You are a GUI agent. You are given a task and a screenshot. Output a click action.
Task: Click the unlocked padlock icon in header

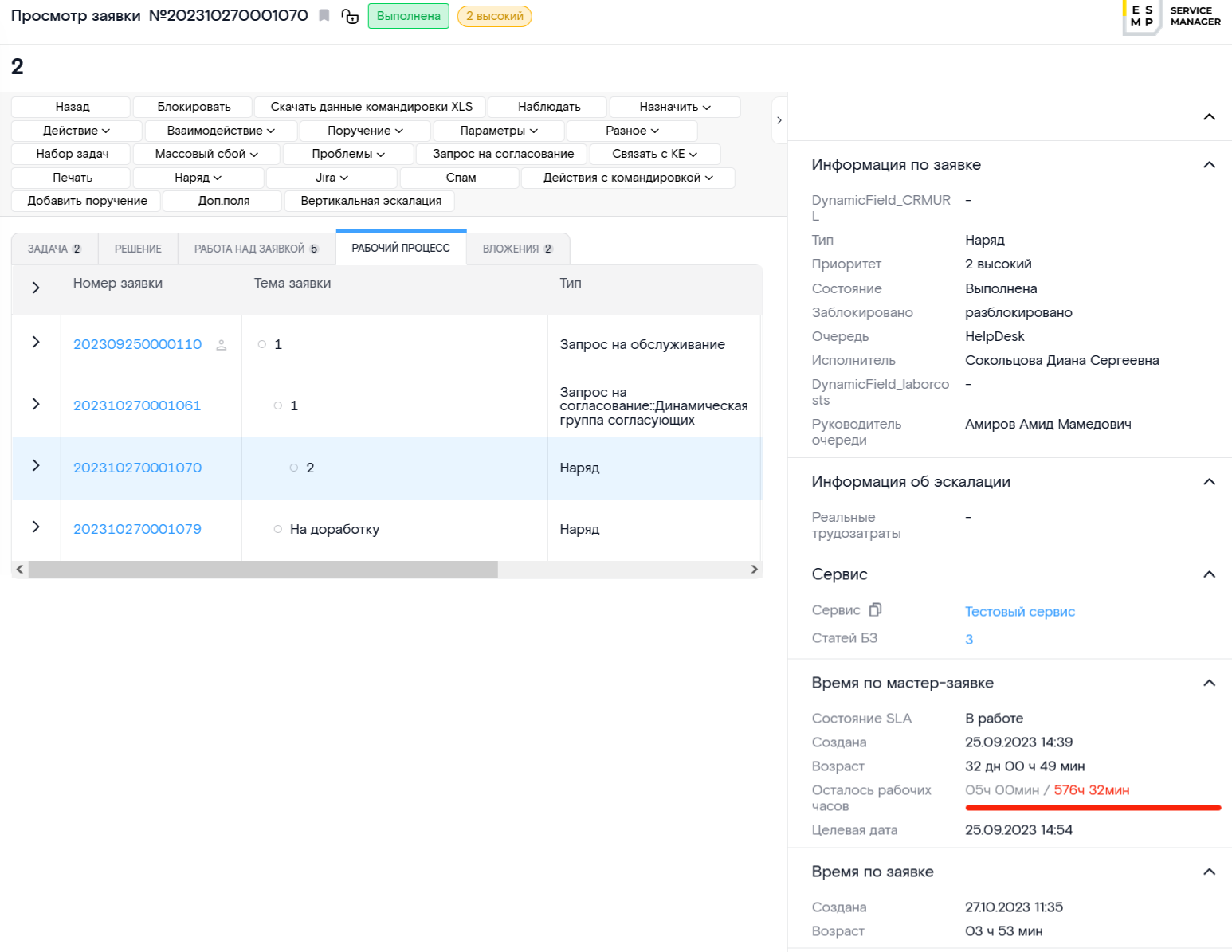[x=350, y=16]
